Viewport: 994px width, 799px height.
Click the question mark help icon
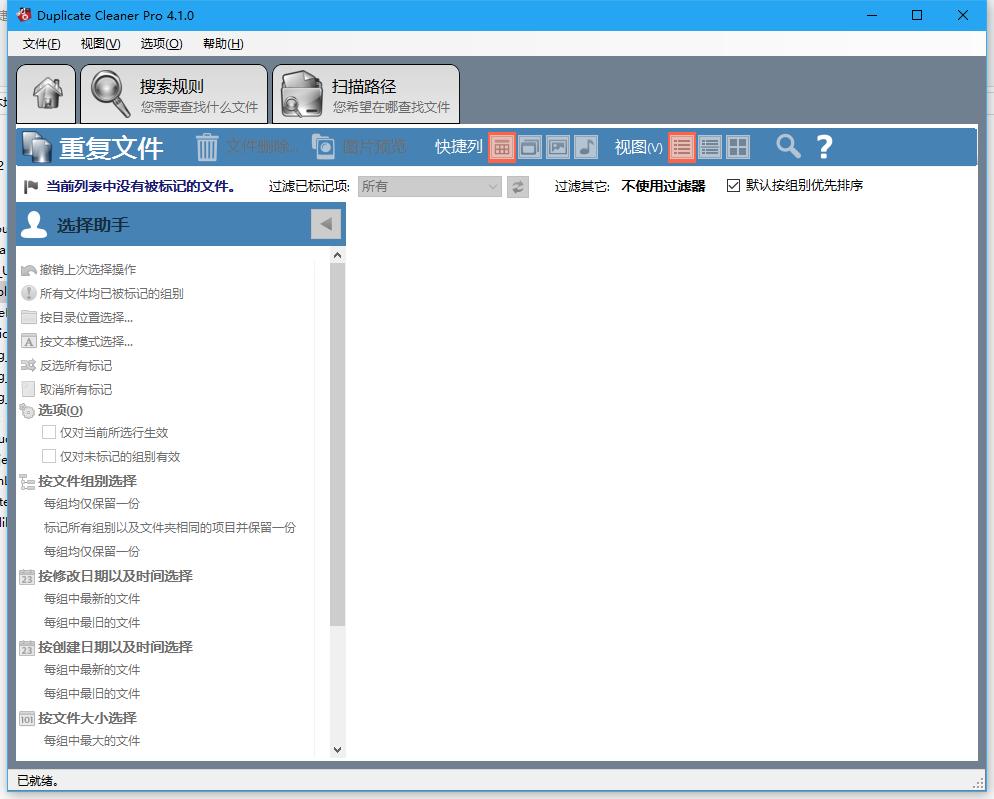click(x=824, y=147)
